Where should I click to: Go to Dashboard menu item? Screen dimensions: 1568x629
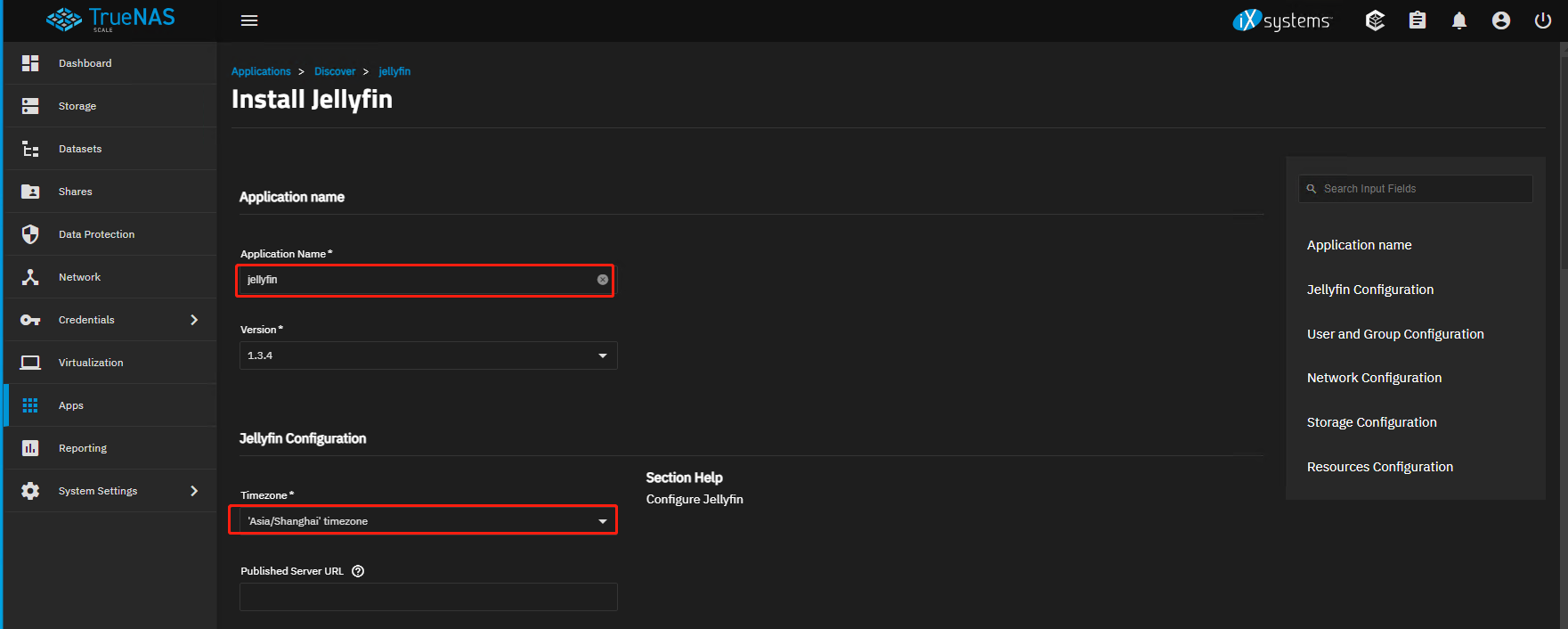[110, 63]
